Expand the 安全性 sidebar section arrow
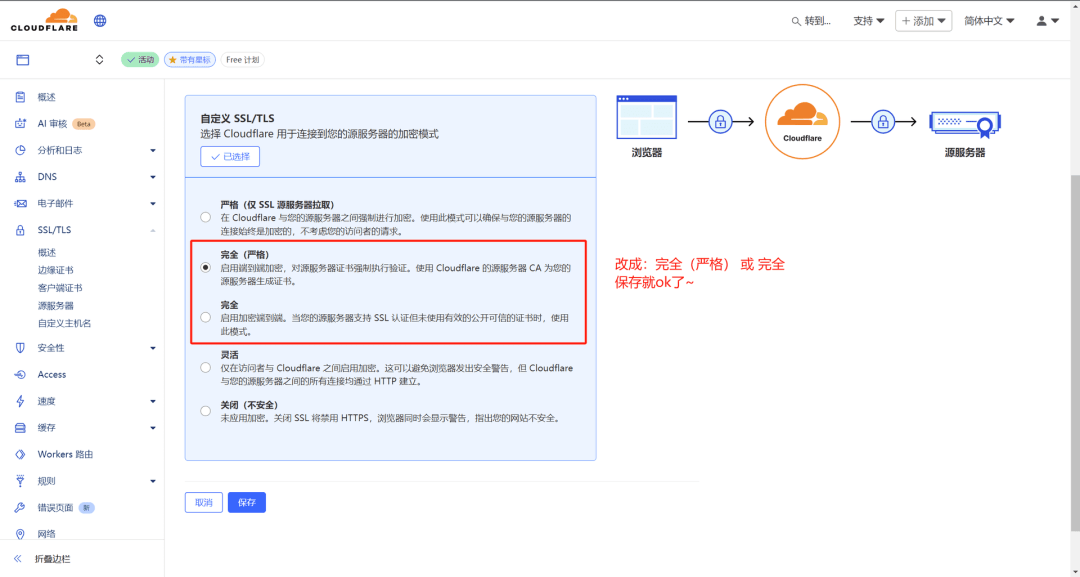This screenshot has width=1080, height=577. 153,348
